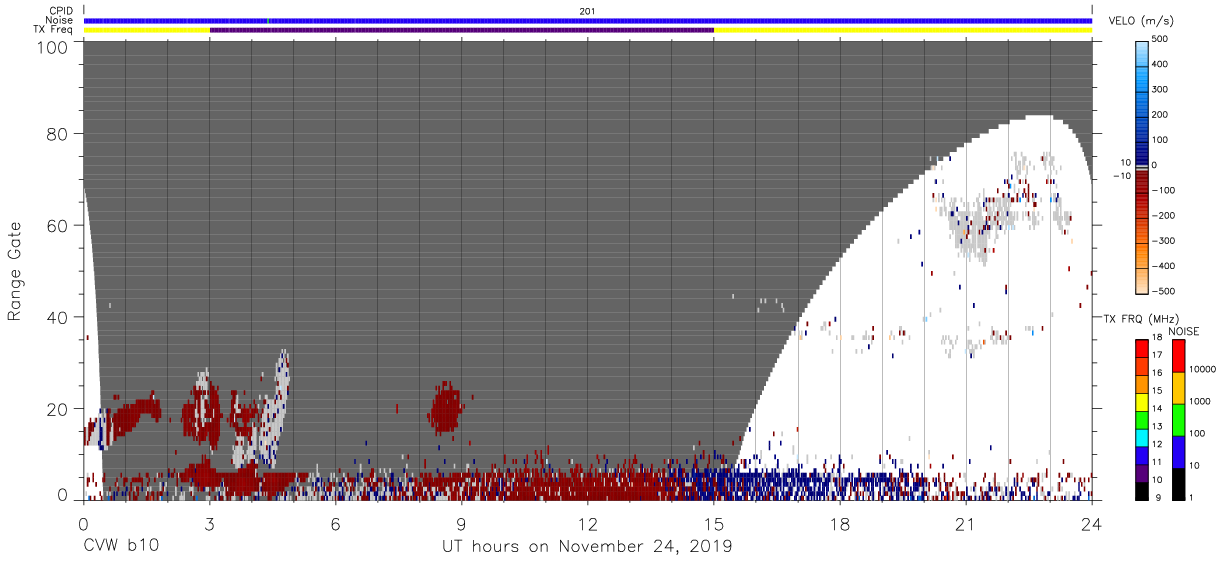Click the orange-yellow 1000–10000 NOISE legend swatch
Image resolution: width=1228 pixels, height=567 pixels.
[1177, 388]
